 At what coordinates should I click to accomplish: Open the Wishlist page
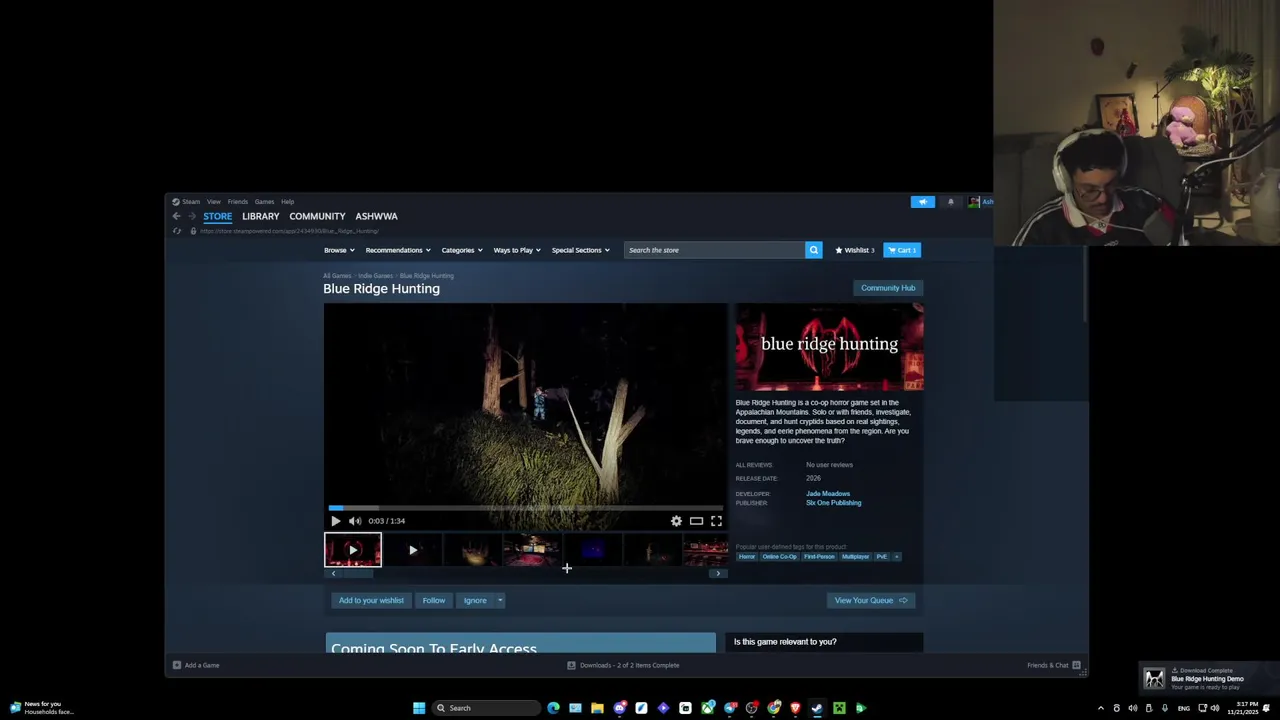click(x=855, y=250)
